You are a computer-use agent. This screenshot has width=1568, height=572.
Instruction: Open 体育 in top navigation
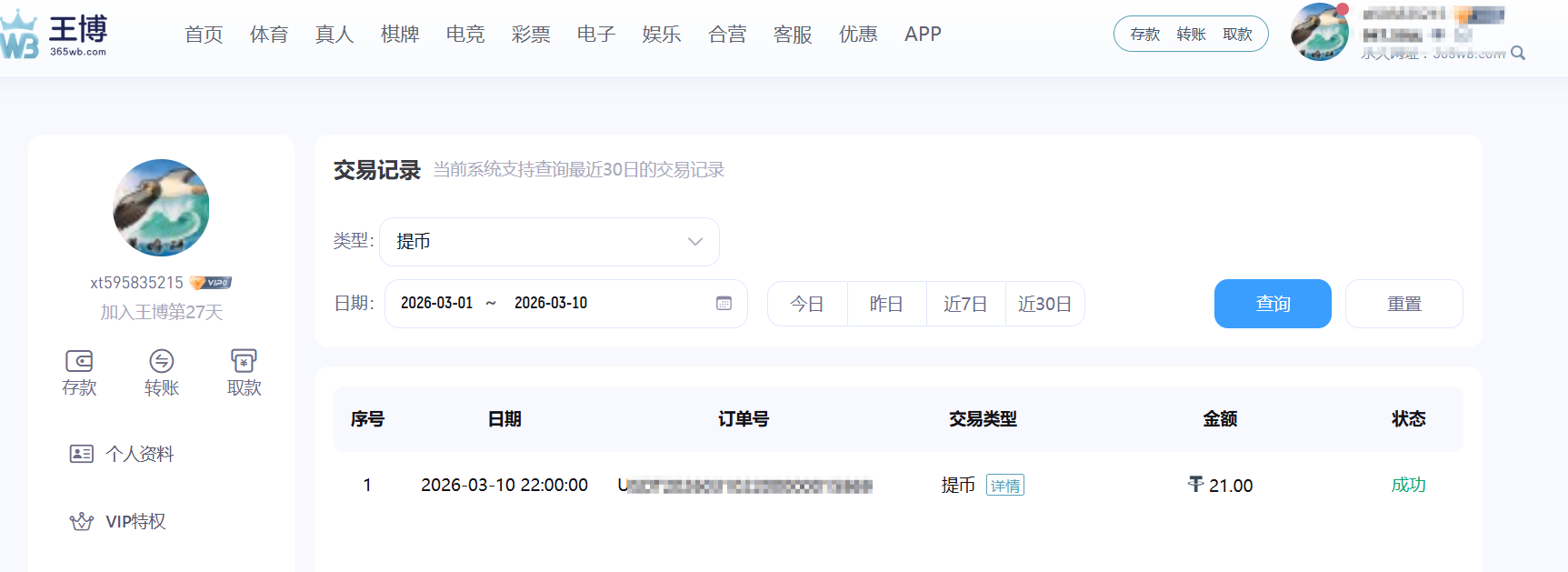pyautogui.click(x=269, y=35)
